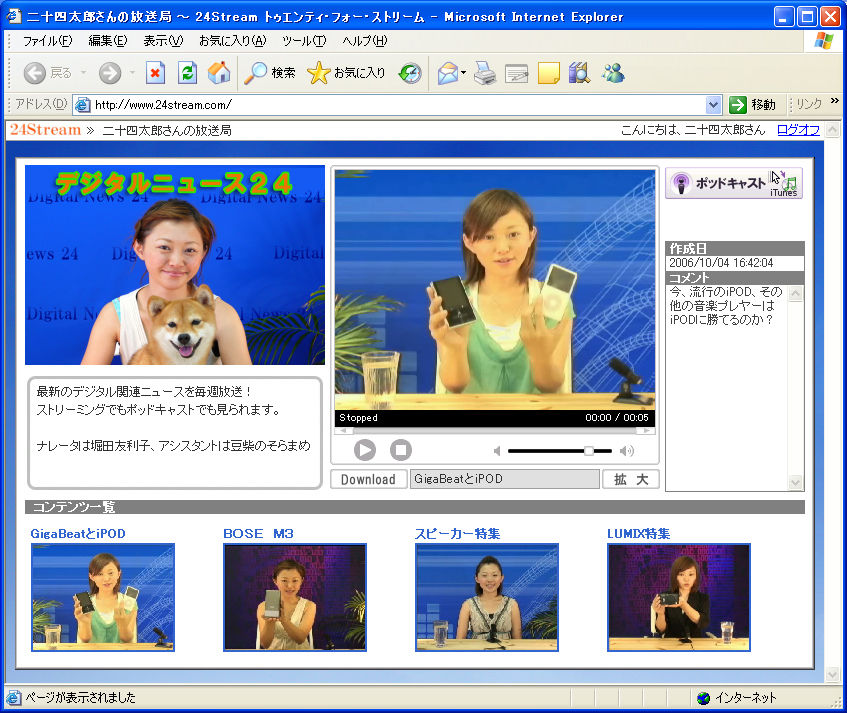Image resolution: width=847 pixels, height=713 pixels.
Task: Click the Print icon in toolbar
Action: (x=485, y=73)
